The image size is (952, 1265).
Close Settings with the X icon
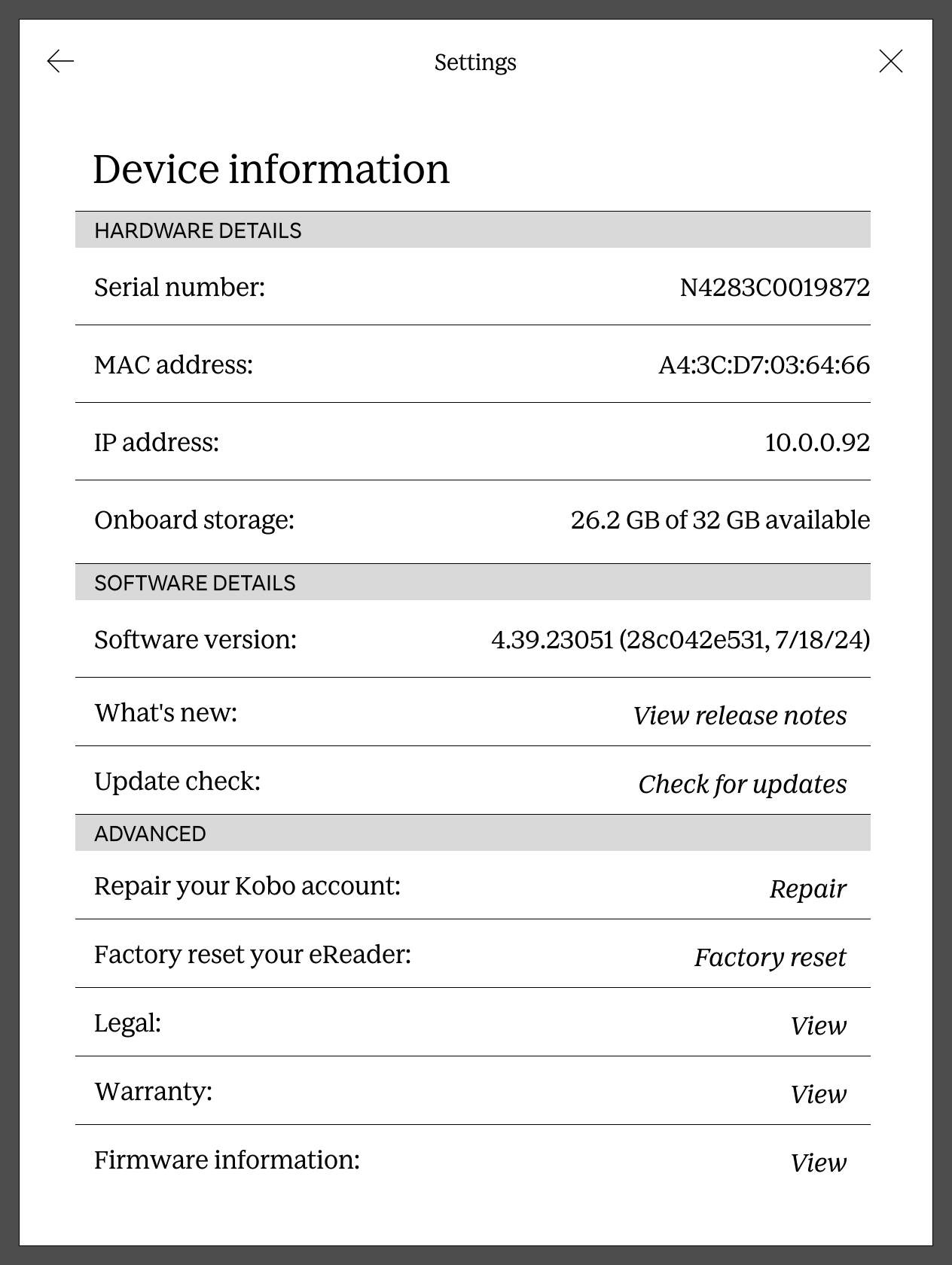point(890,61)
